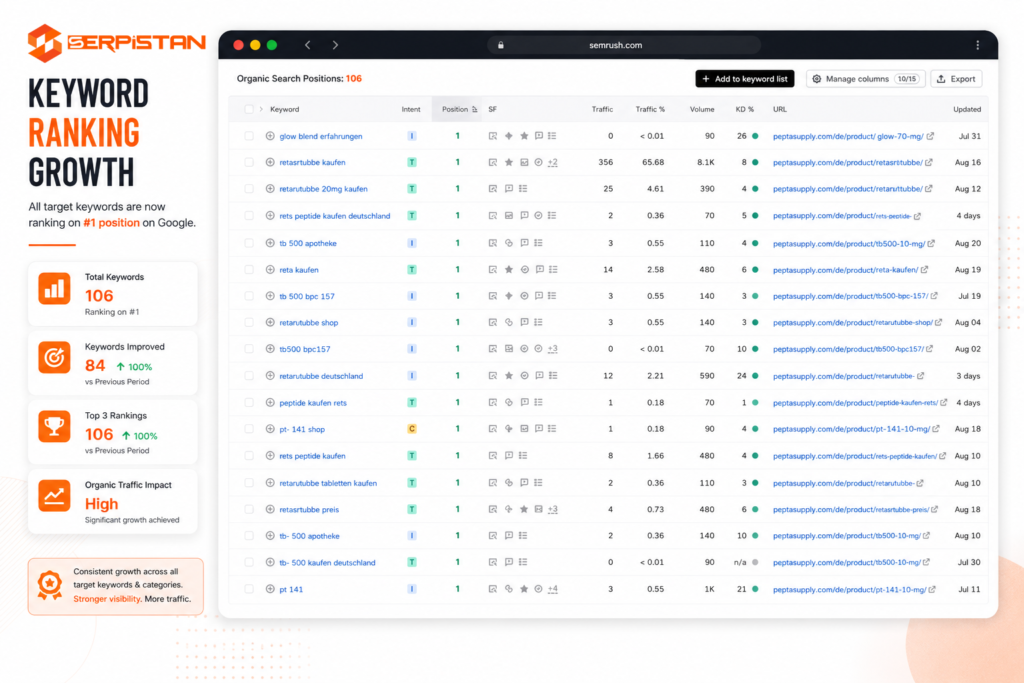1024x683 pixels.
Task: Check the box for rets peptide kaufen deutschland
Action: point(249,215)
